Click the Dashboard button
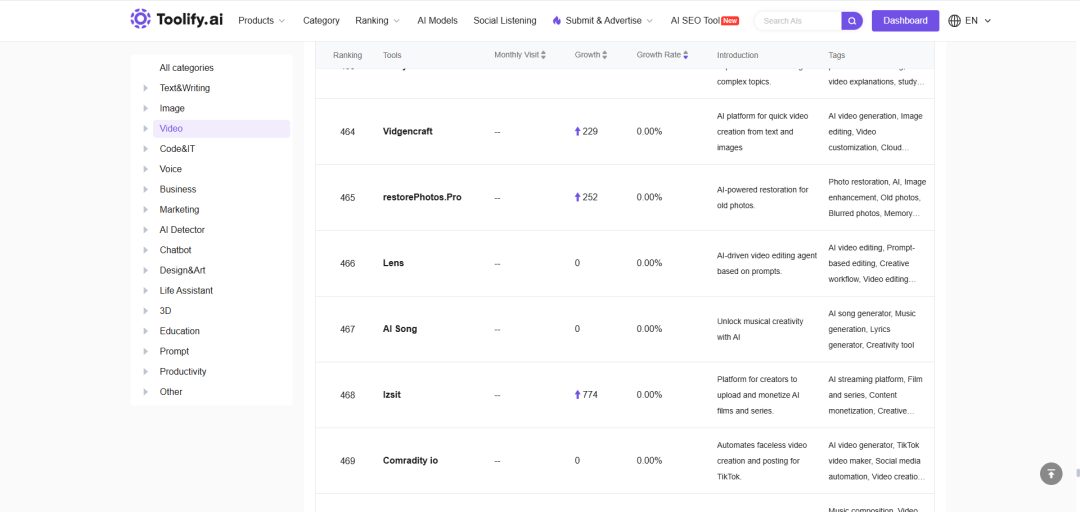The image size is (1080, 512). (905, 21)
